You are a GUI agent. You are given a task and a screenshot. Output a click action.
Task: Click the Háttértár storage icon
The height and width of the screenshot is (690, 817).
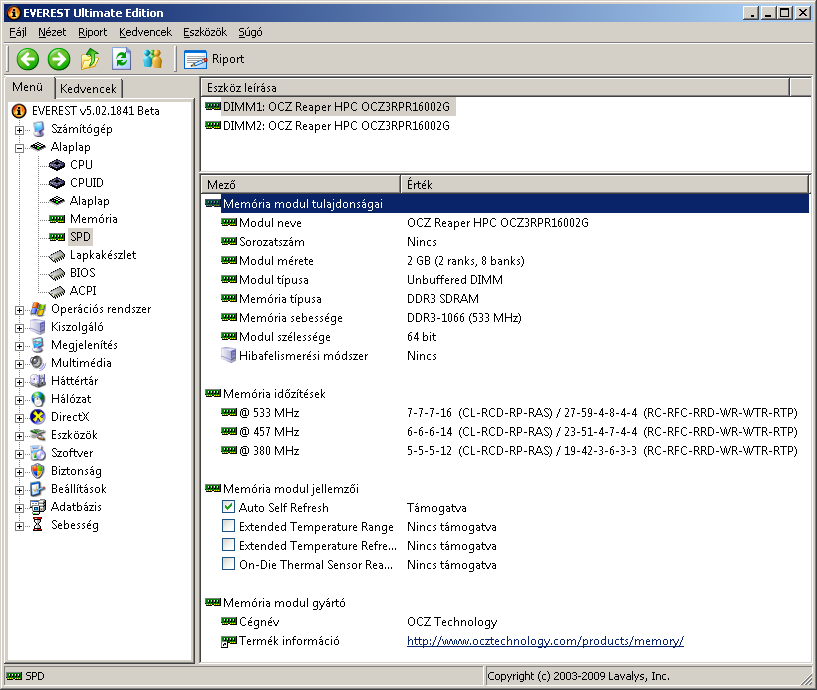(38, 381)
